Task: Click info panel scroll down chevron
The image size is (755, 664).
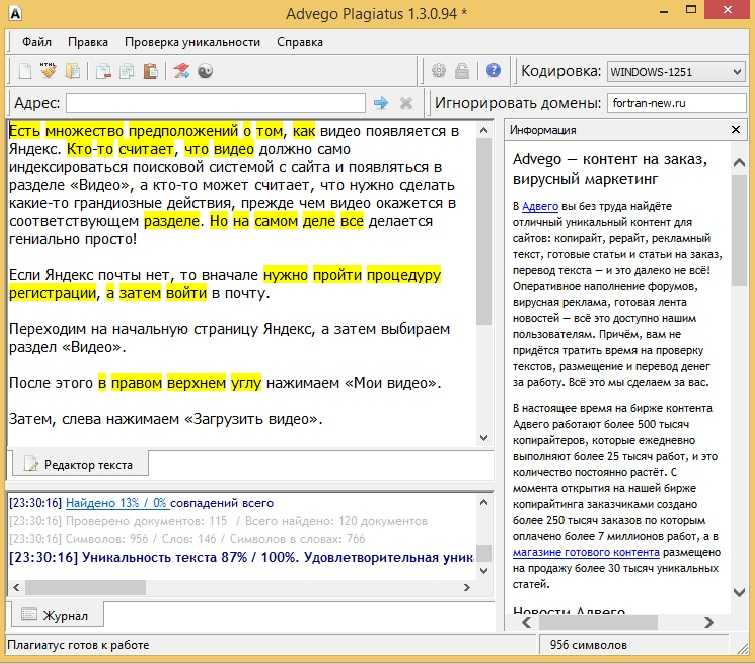Action: click(x=739, y=592)
